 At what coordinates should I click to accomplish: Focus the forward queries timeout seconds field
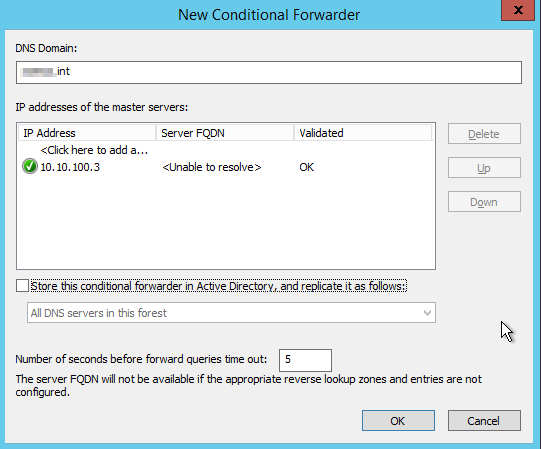[305, 360]
